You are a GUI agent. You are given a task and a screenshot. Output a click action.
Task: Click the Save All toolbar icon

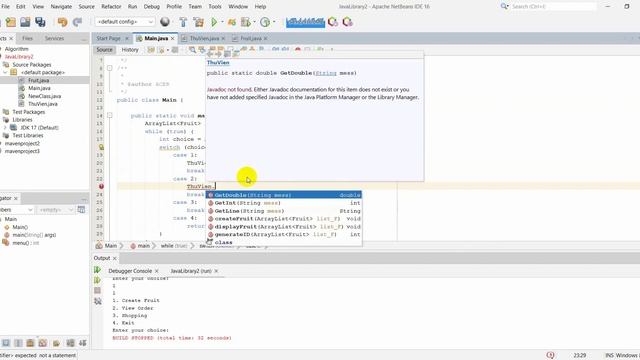(40, 22)
